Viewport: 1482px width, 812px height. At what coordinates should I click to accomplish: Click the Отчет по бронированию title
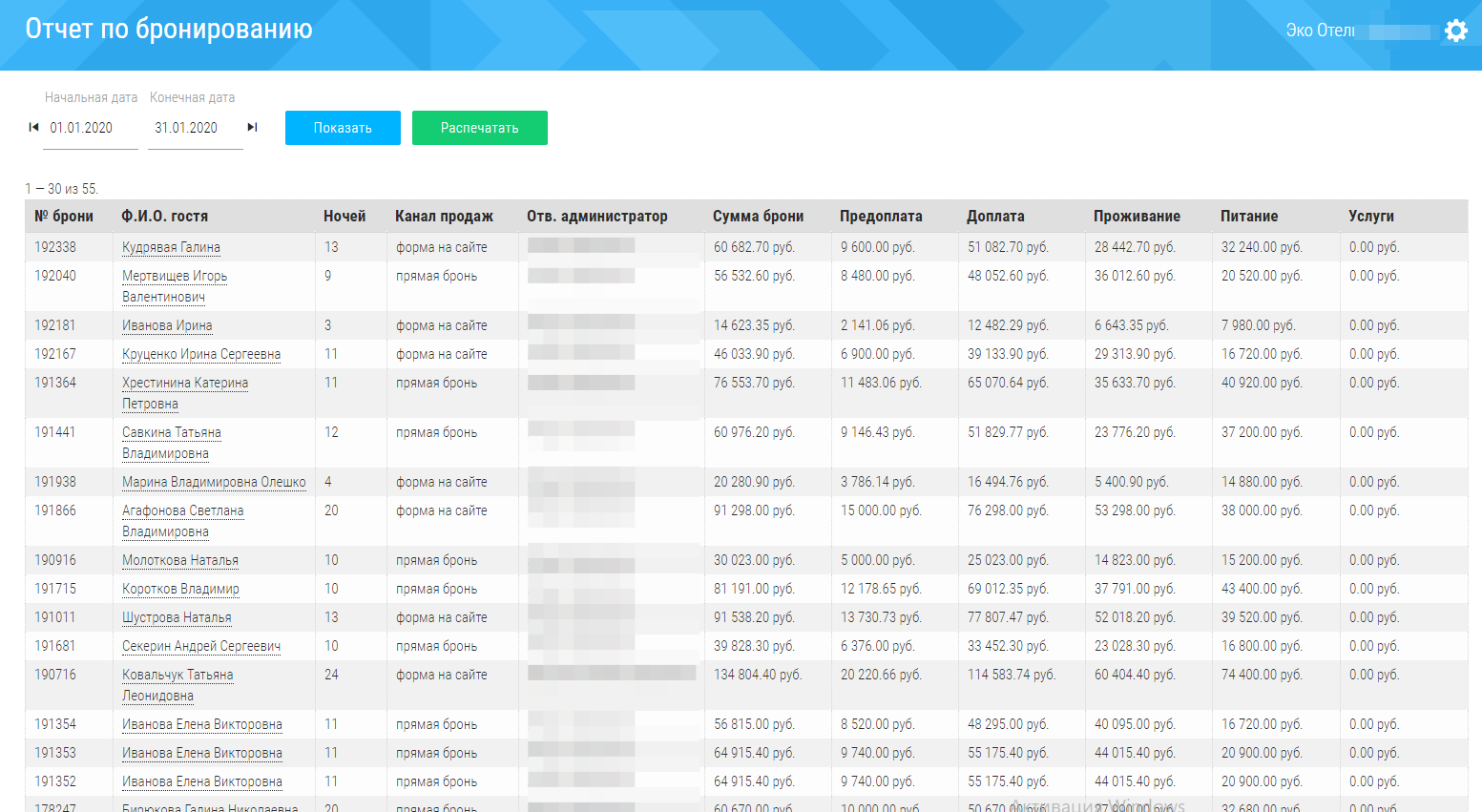[x=169, y=29]
